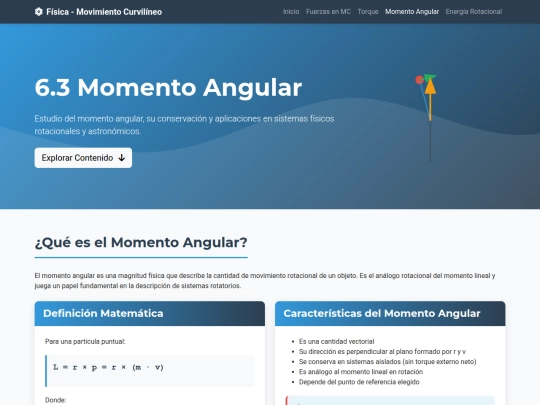This screenshot has width=540, height=405.
Task: Select the Momento Angular nav item
Action: pyautogui.click(x=412, y=12)
